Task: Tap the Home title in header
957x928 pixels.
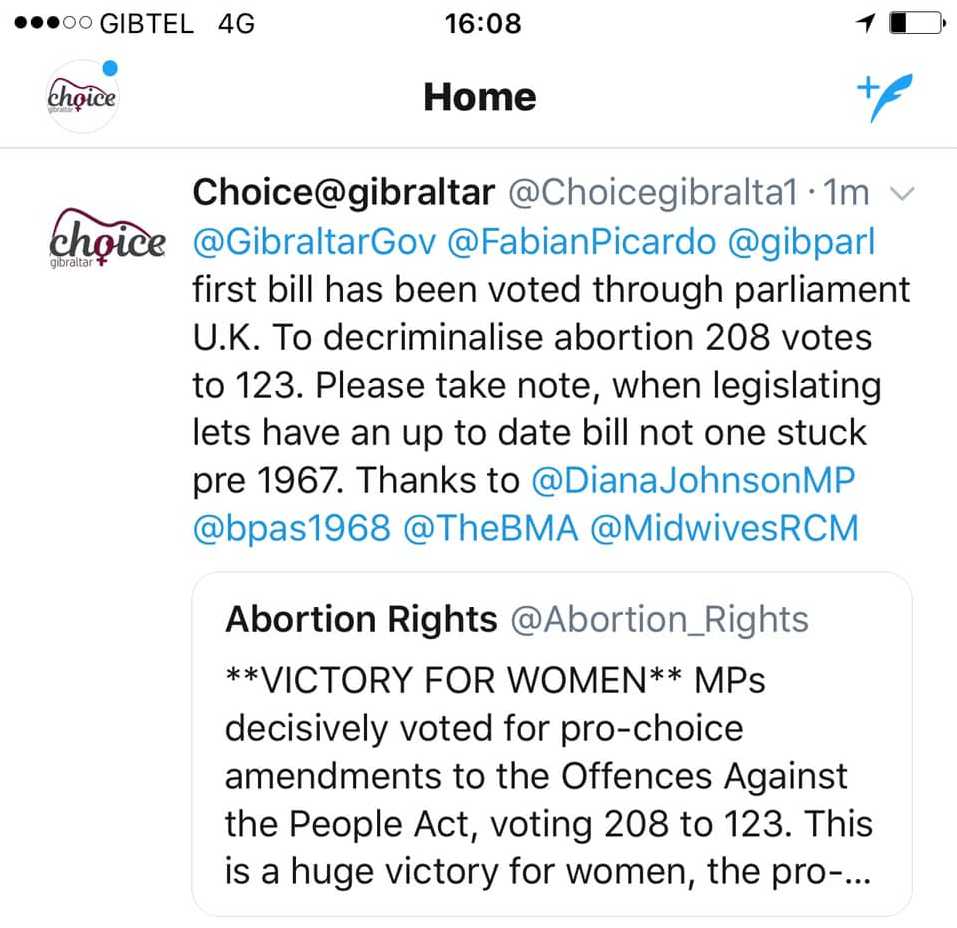Action: [480, 97]
